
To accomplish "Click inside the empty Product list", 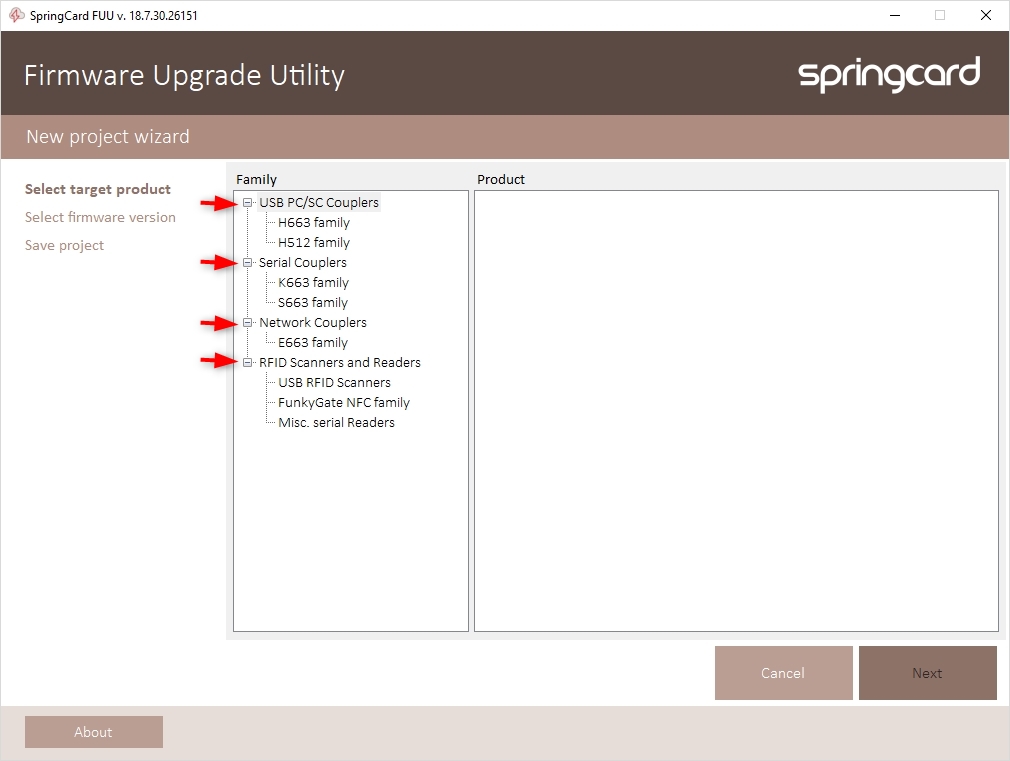I will click(x=736, y=410).
